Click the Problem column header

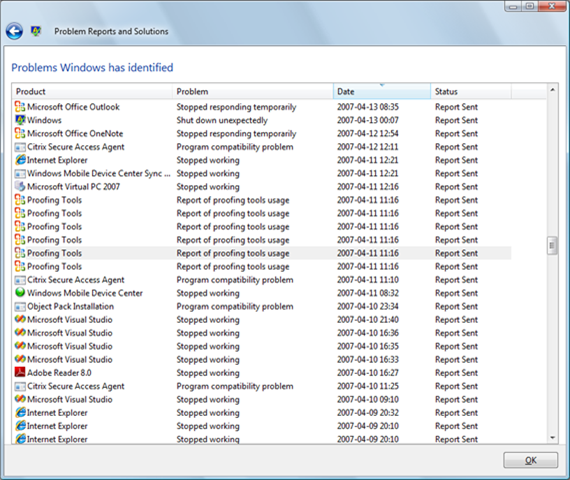tap(253, 91)
